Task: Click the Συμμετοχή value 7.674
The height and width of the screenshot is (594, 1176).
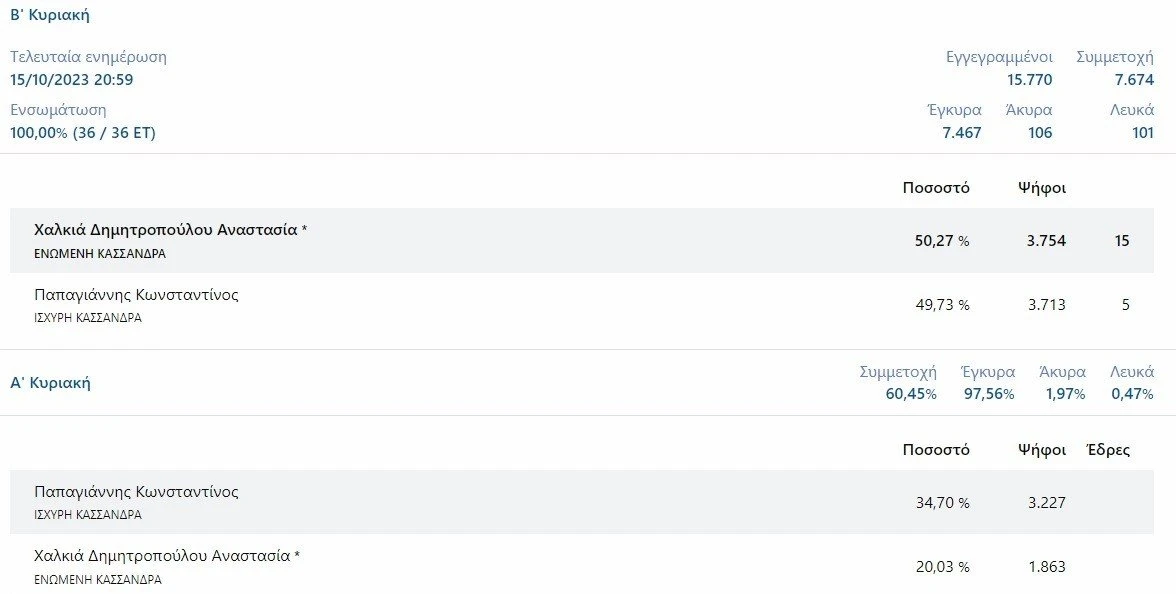Action: pyautogui.click(x=1134, y=80)
